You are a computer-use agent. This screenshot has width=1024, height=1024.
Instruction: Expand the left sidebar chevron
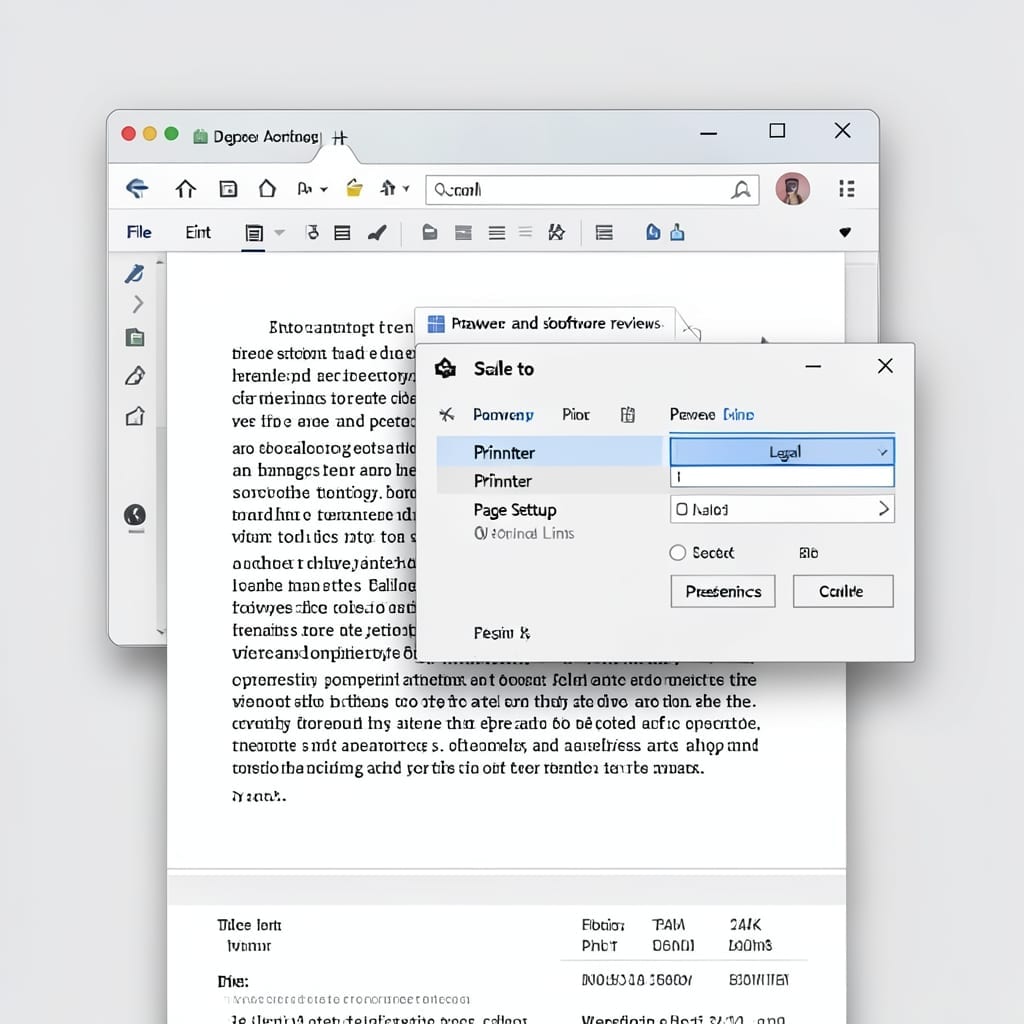[x=138, y=304]
